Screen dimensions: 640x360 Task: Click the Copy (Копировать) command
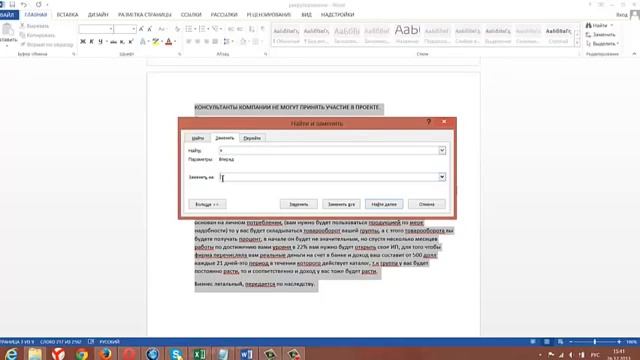[37, 35]
